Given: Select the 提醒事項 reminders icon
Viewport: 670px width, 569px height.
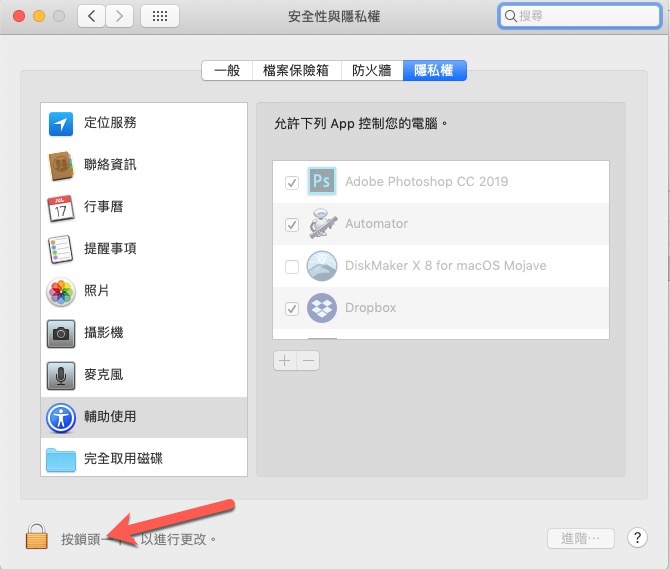Looking at the screenshot, I should tap(61, 249).
